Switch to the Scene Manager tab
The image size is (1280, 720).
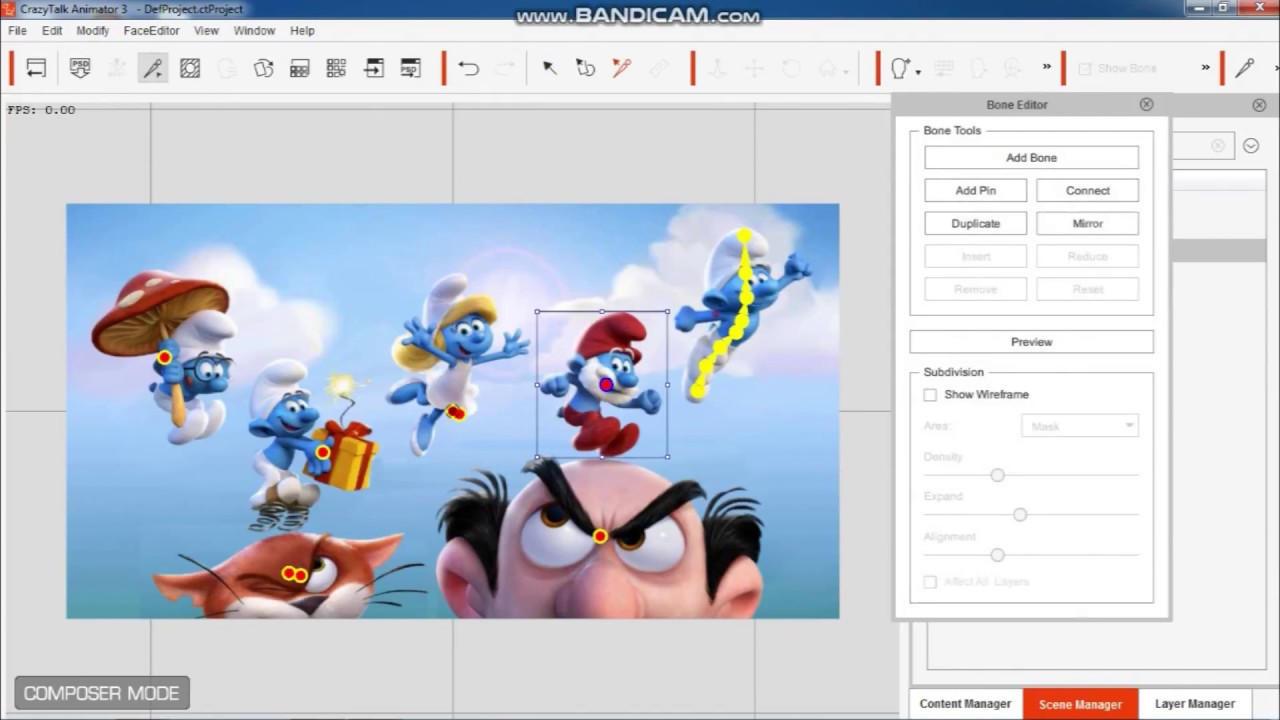pos(1080,704)
